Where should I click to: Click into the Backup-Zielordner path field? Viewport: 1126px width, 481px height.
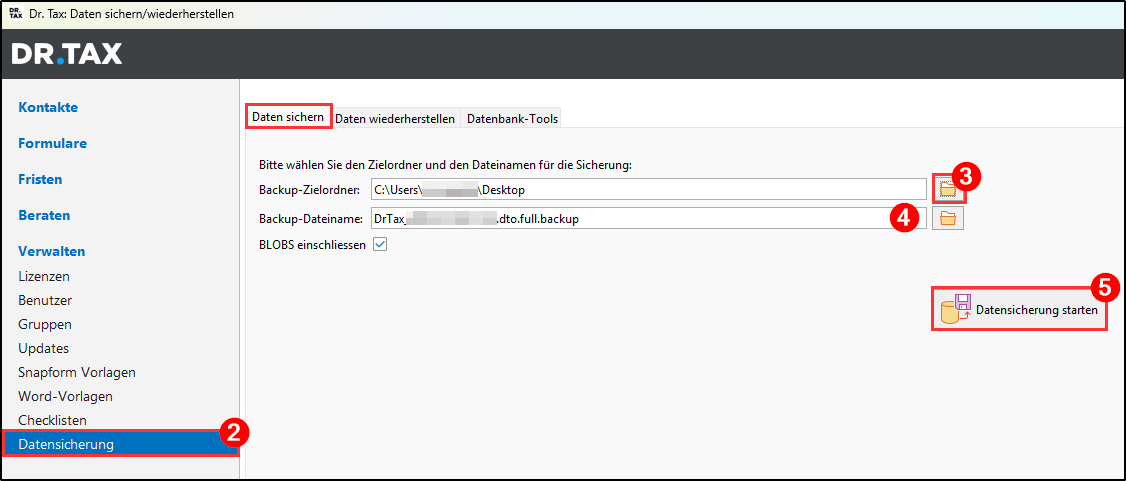(x=648, y=190)
